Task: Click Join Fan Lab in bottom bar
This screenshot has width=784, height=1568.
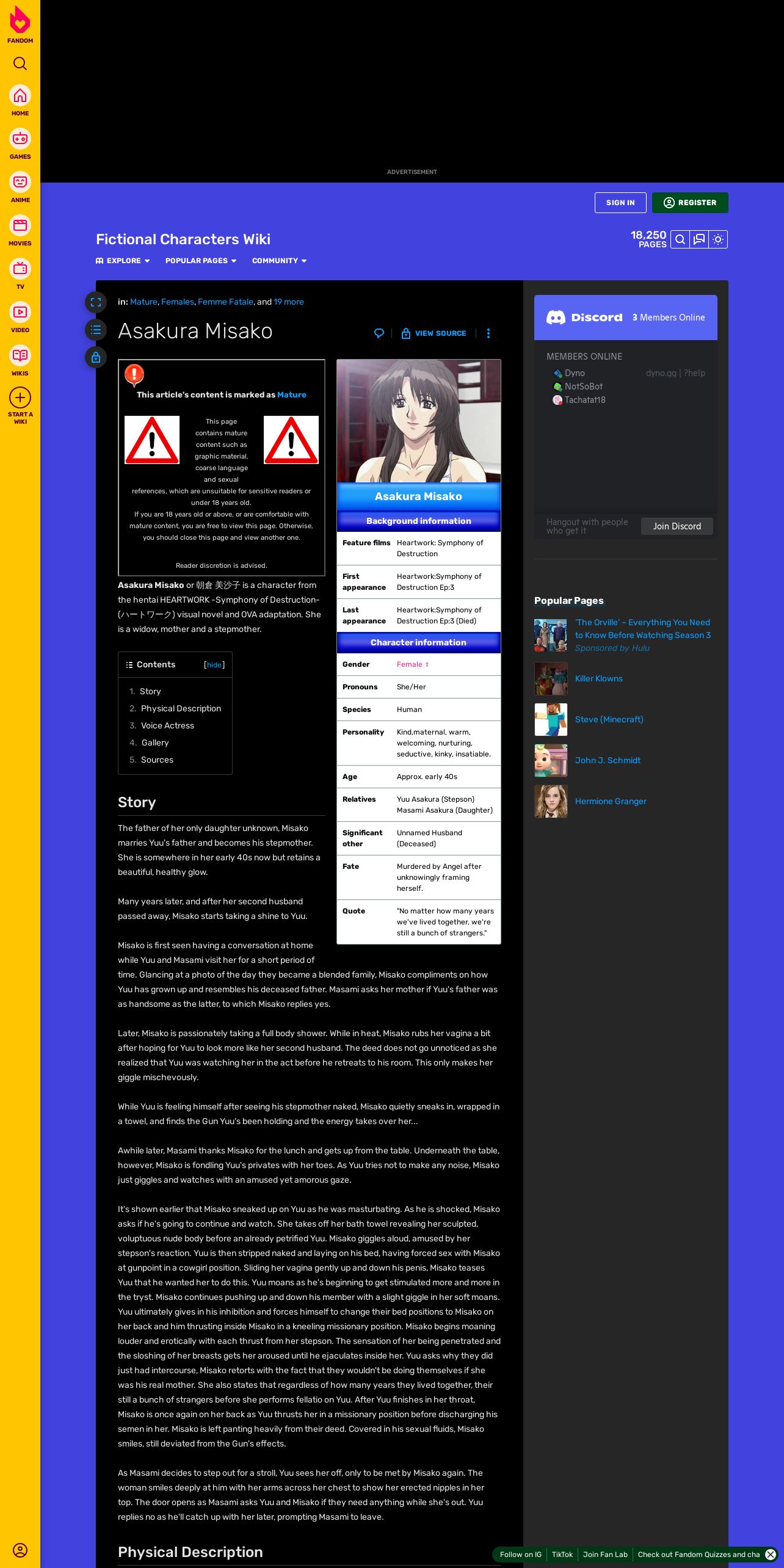Action: point(605,1555)
